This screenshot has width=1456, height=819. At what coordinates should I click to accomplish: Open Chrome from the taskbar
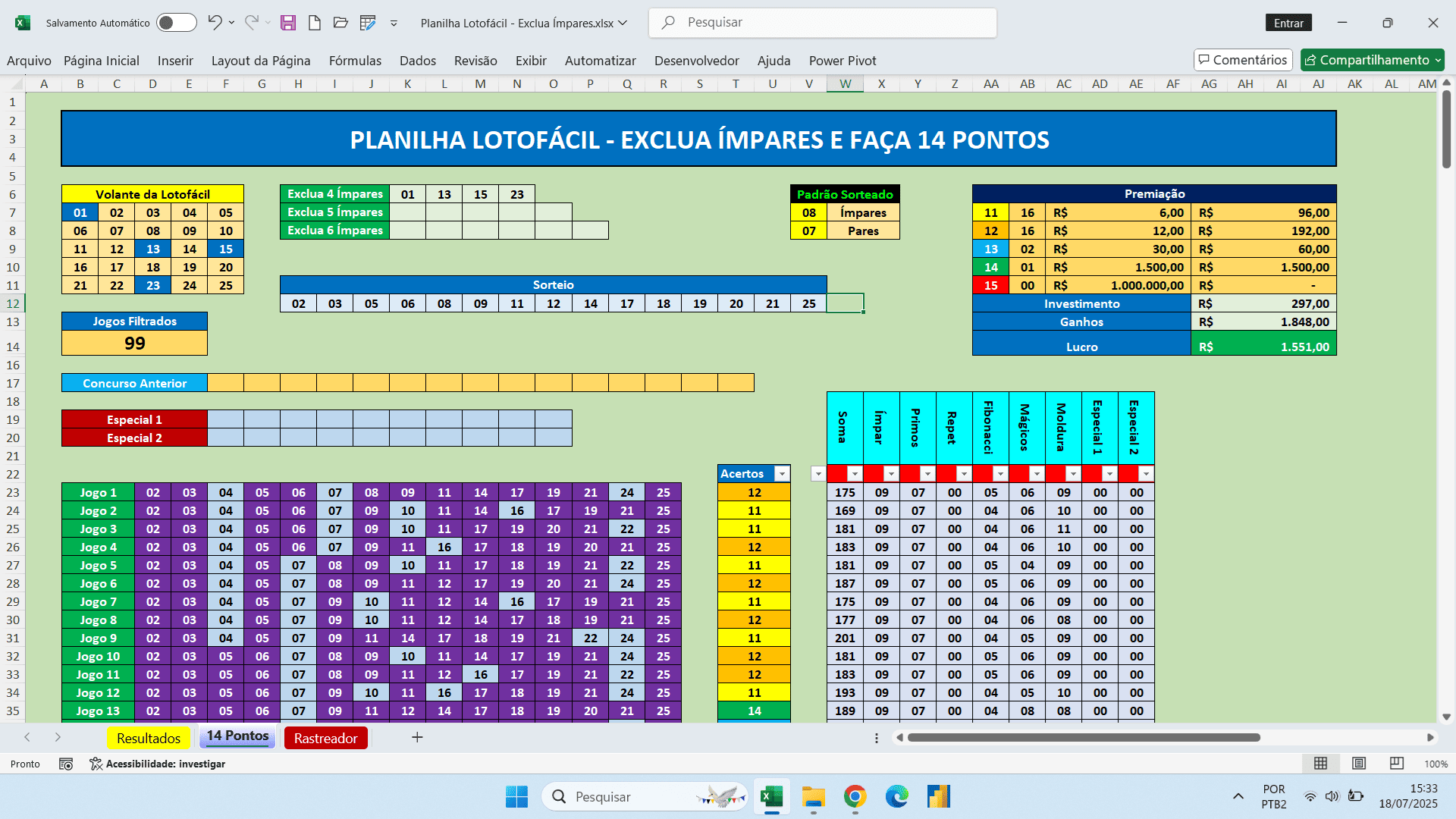855,796
